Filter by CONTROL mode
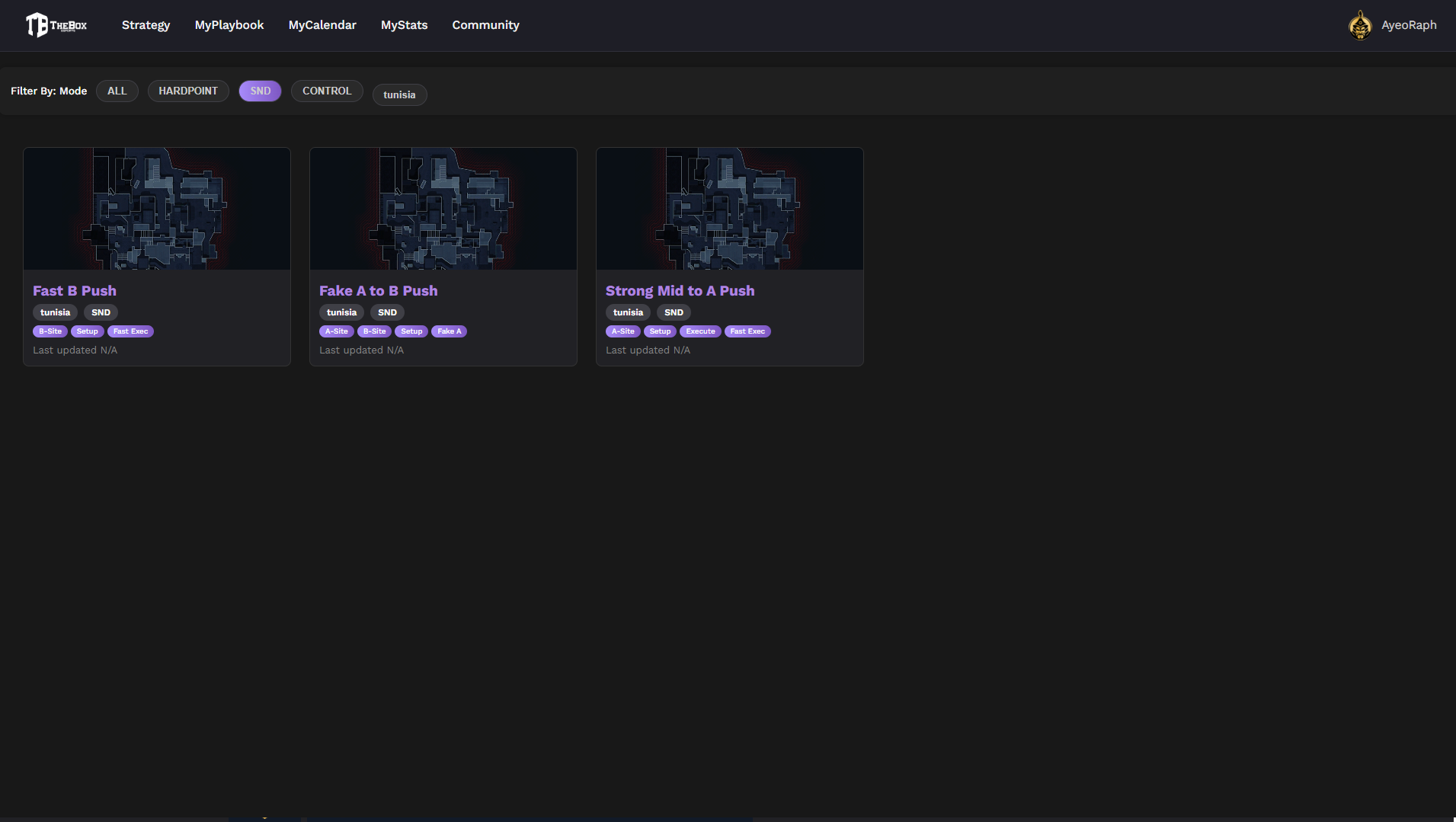This screenshot has height=822, width=1456. pyautogui.click(x=327, y=91)
